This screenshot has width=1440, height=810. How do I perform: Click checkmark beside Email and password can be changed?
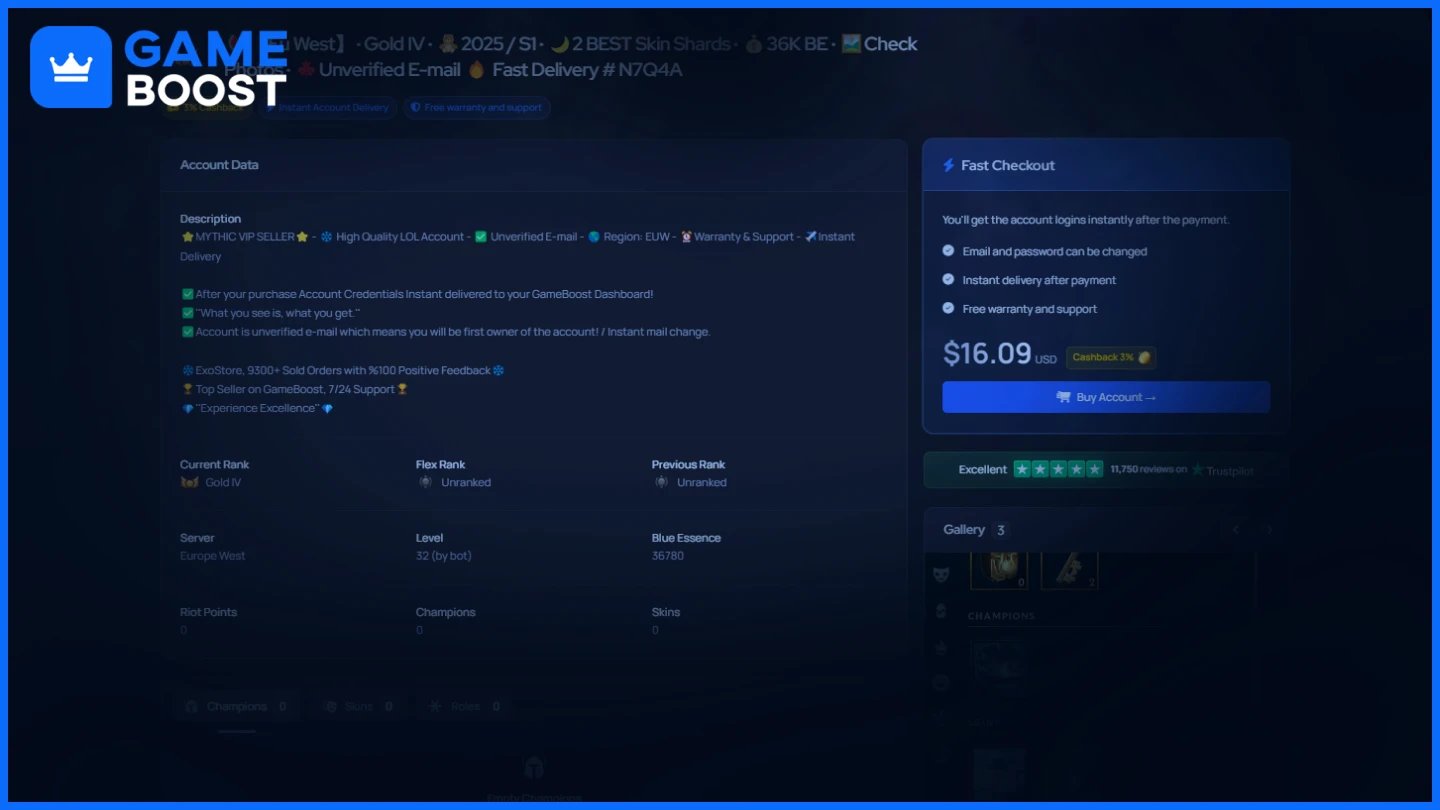[948, 251]
